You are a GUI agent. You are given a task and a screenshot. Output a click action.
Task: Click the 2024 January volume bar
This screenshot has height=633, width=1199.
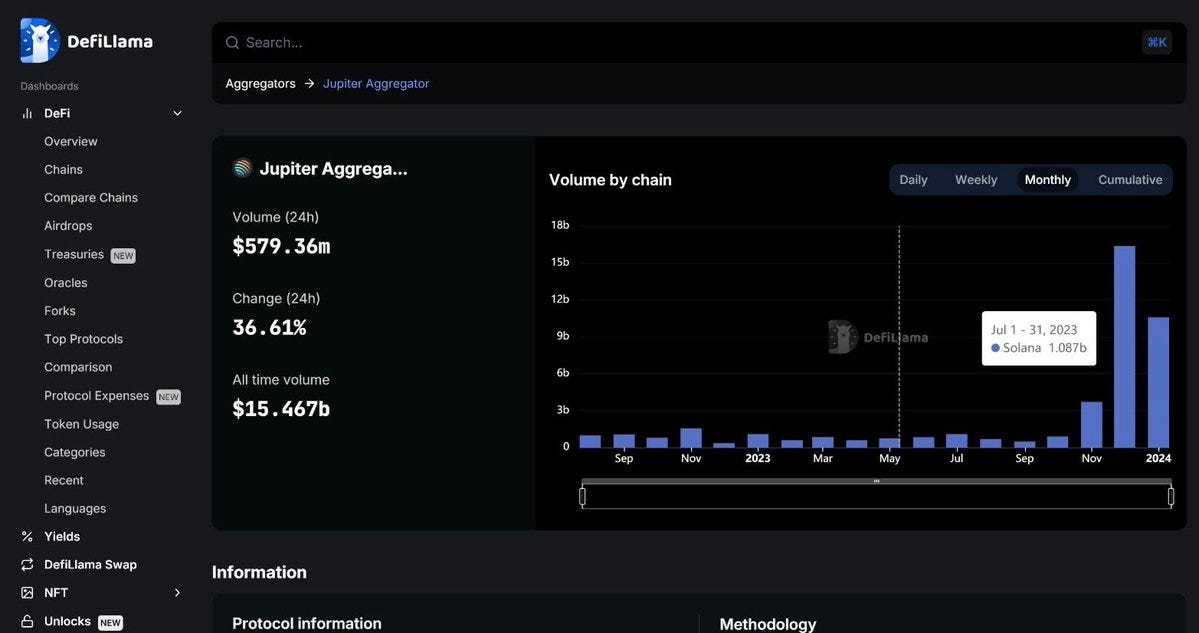coord(1158,382)
